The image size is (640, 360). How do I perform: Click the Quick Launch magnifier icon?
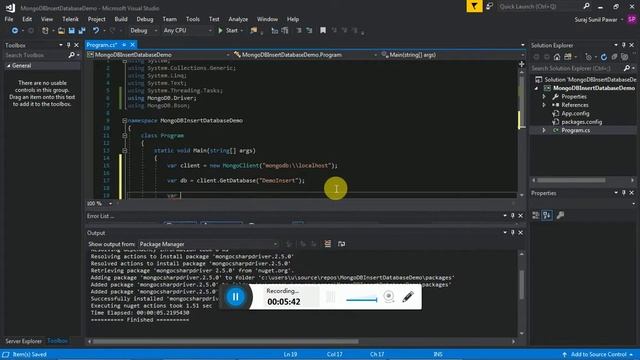point(587,6)
